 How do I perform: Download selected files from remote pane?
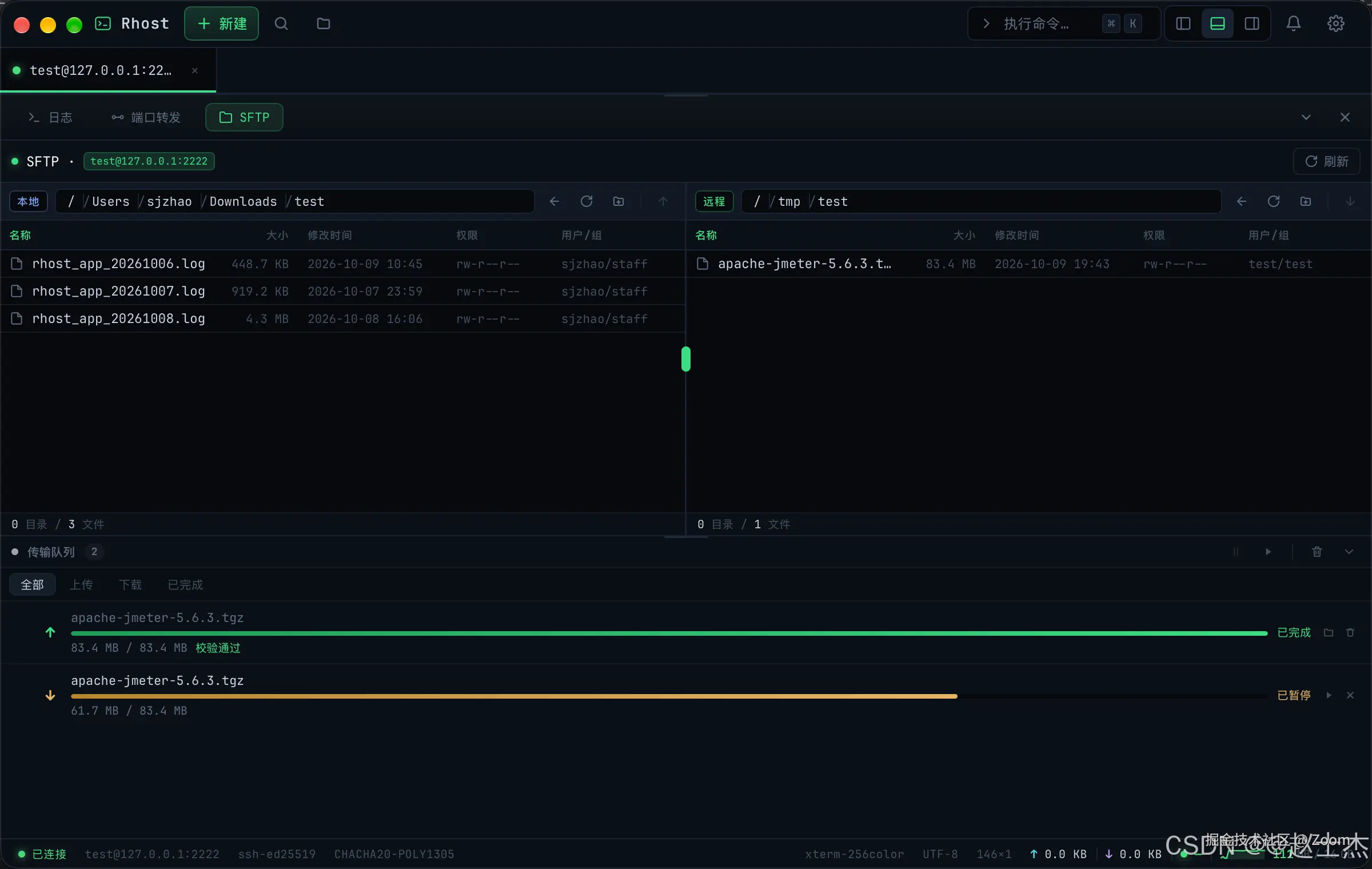[1350, 201]
